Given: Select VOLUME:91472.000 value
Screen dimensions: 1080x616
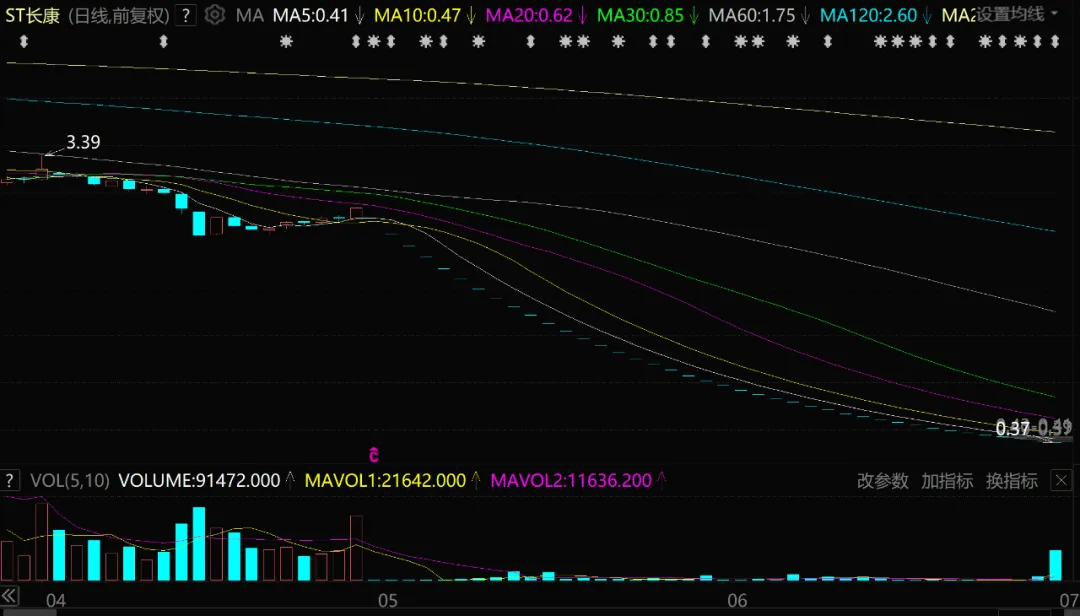Looking at the screenshot, I should point(199,480).
